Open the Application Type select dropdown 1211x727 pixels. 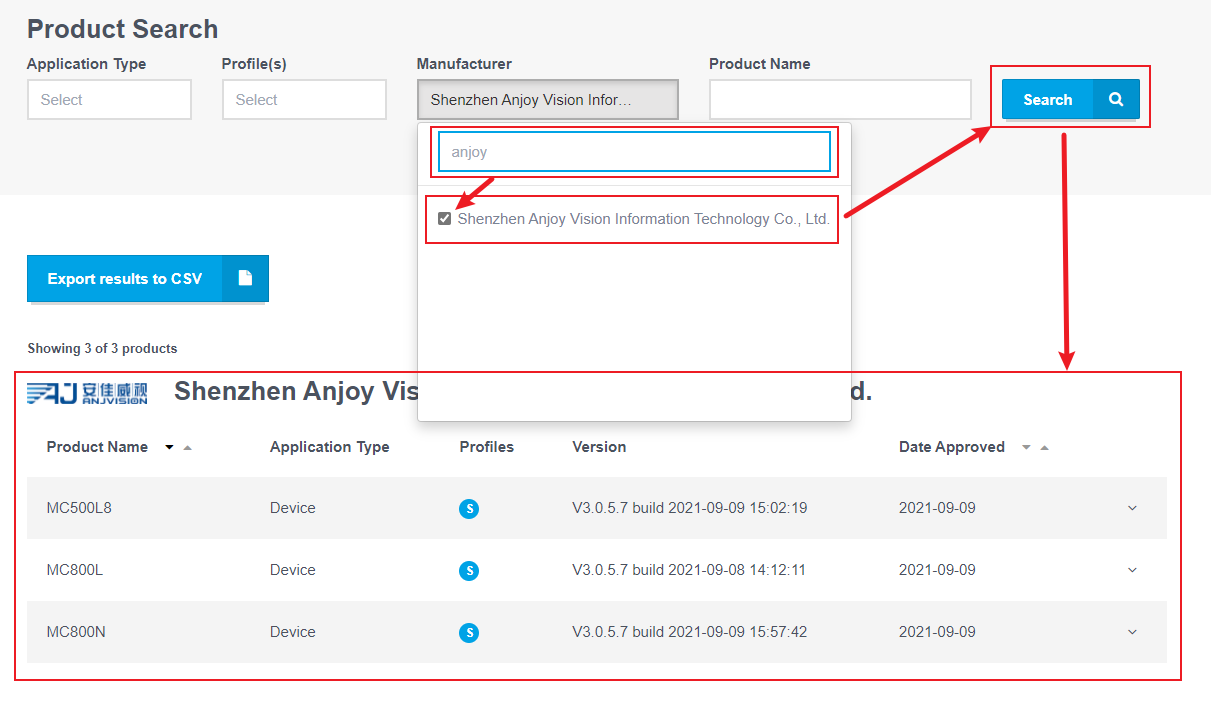(109, 100)
